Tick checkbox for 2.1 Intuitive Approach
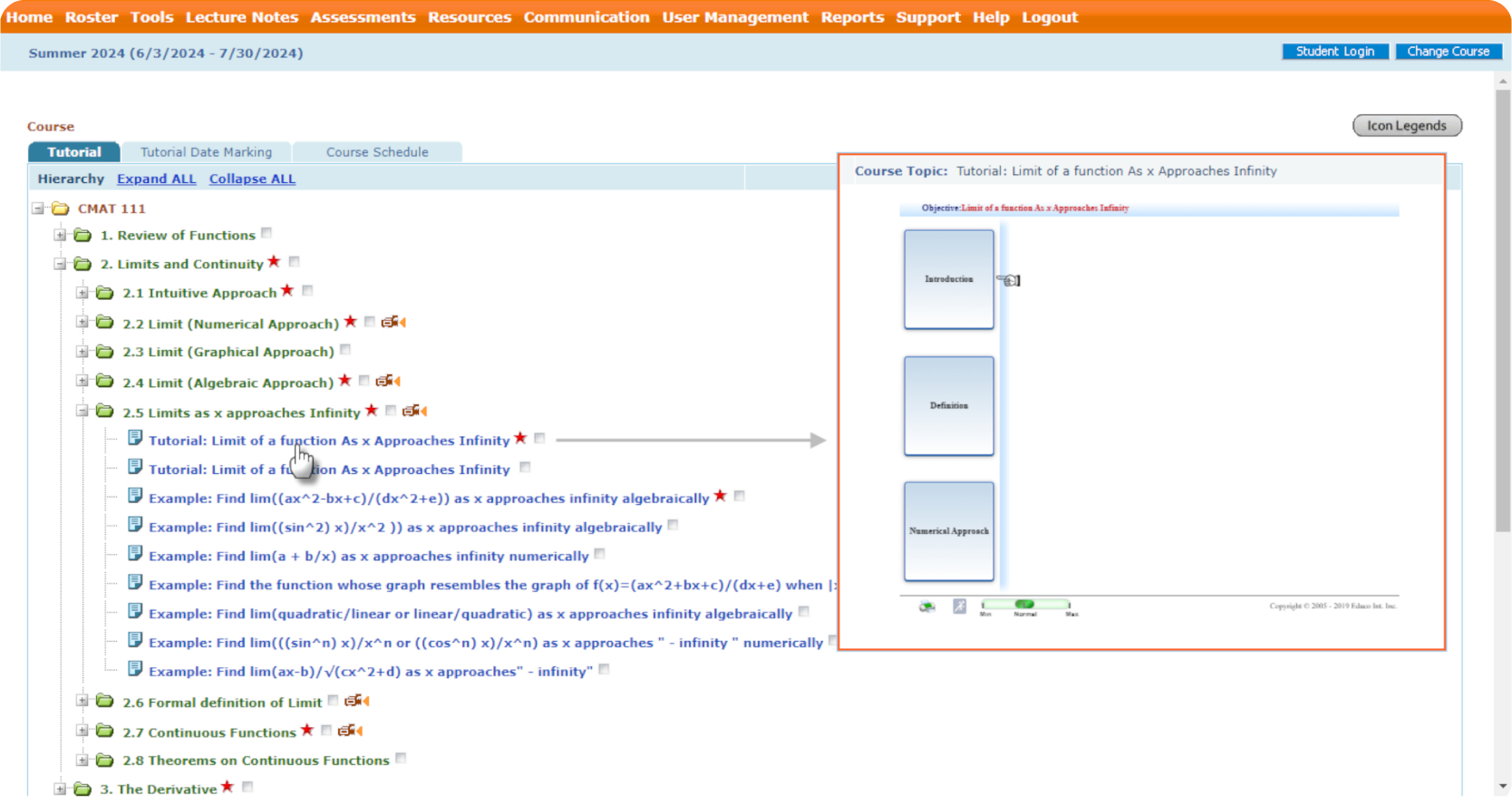1512x805 pixels. tap(307, 291)
